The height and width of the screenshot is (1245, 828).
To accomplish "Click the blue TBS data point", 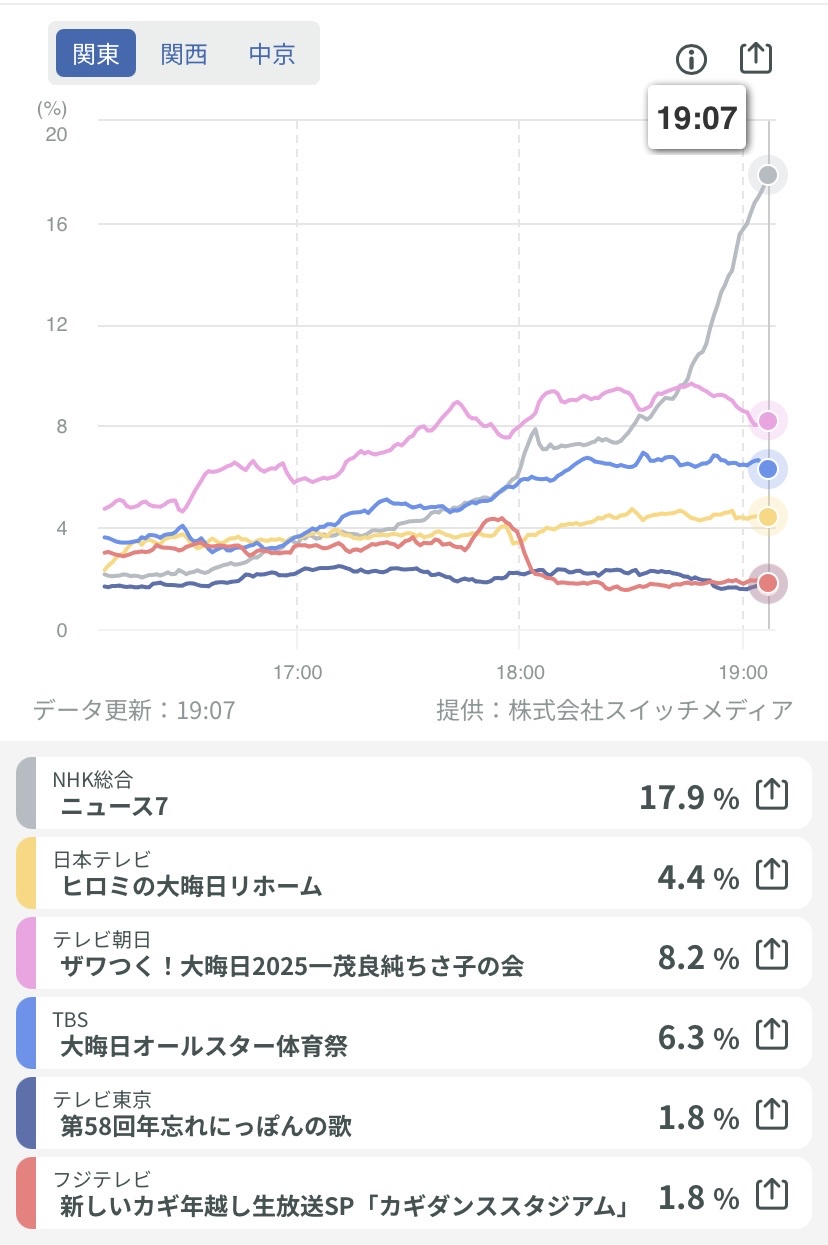I will [x=768, y=468].
